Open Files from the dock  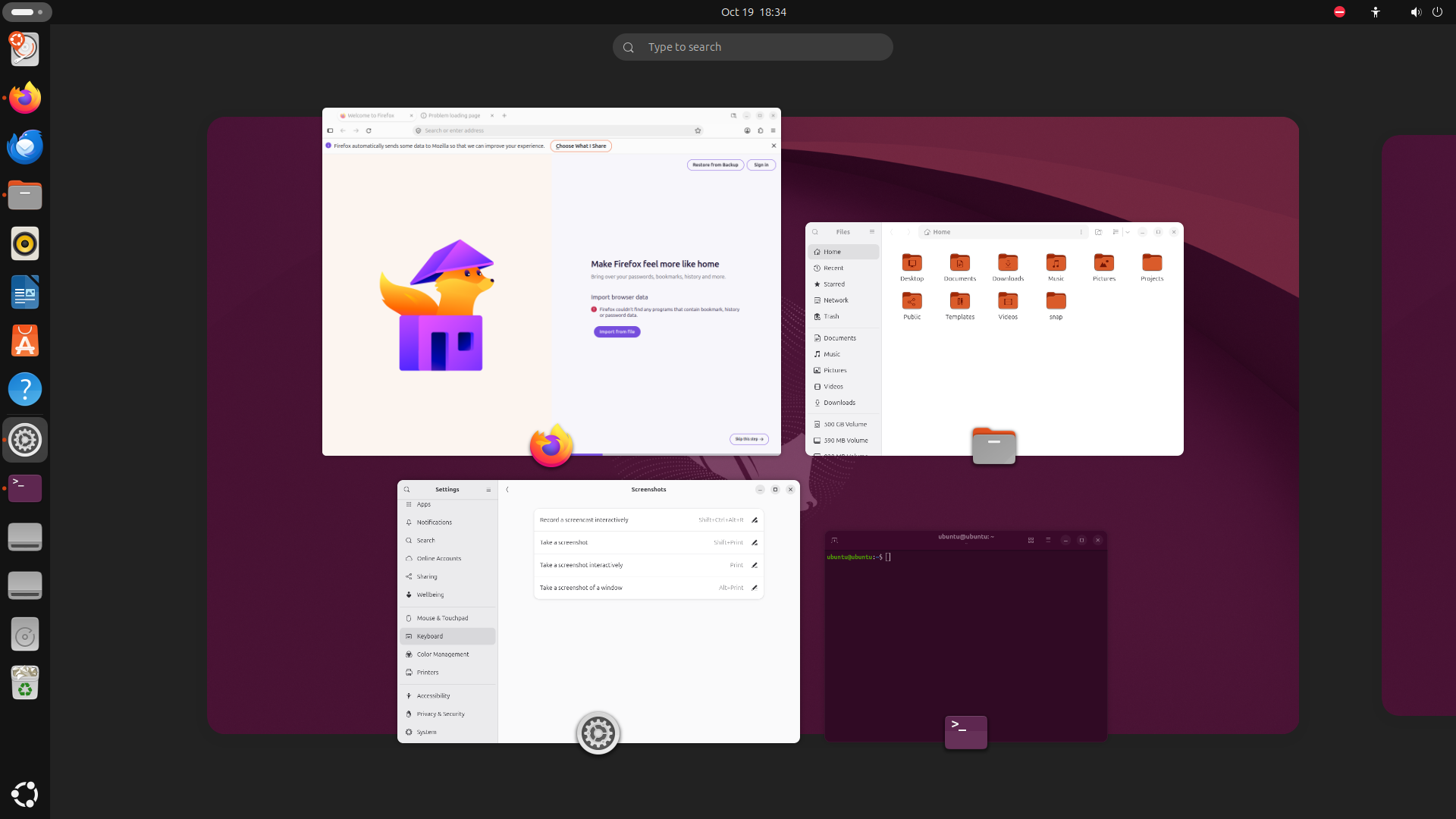tap(25, 195)
